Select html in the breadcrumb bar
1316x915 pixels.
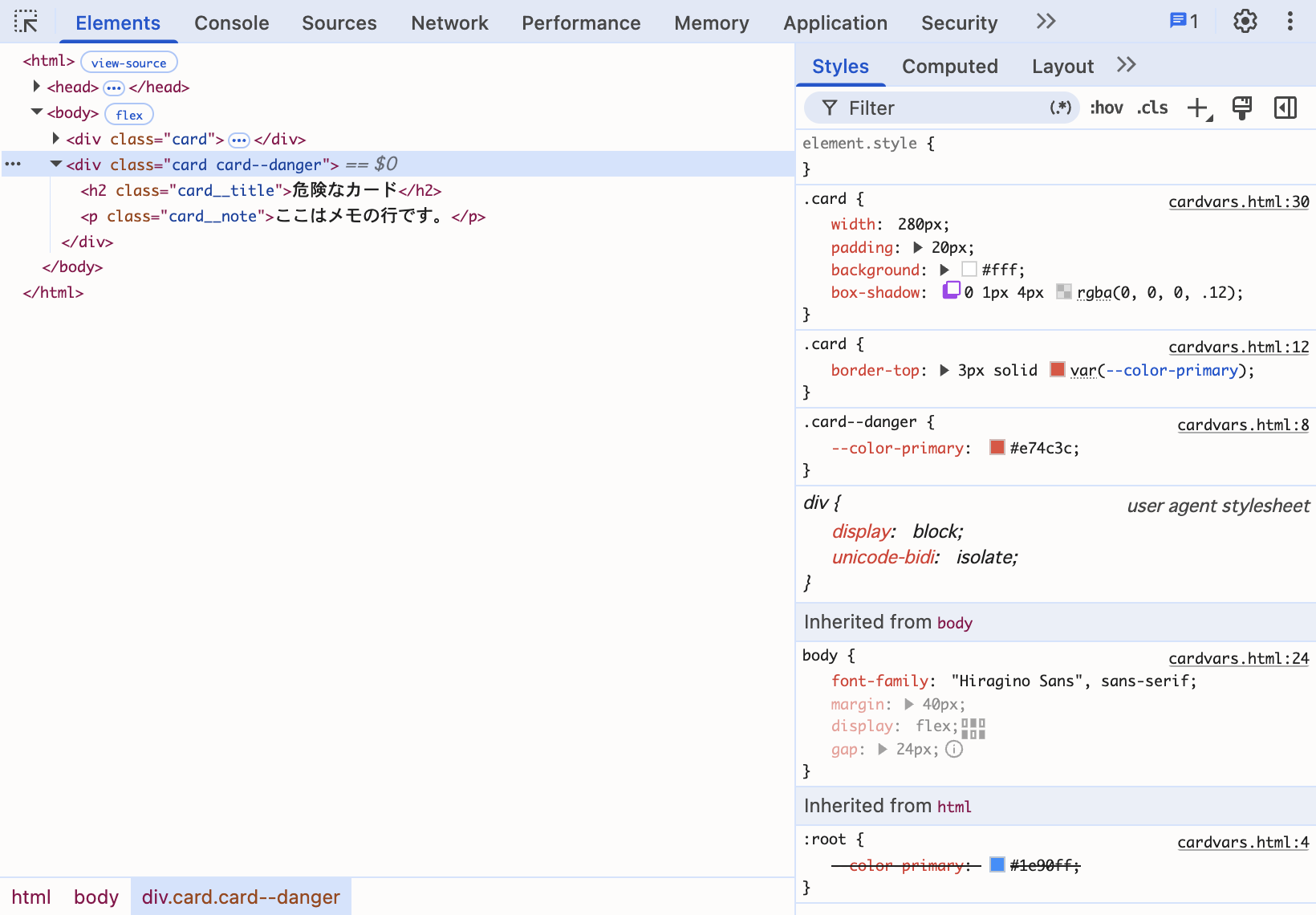(31, 897)
